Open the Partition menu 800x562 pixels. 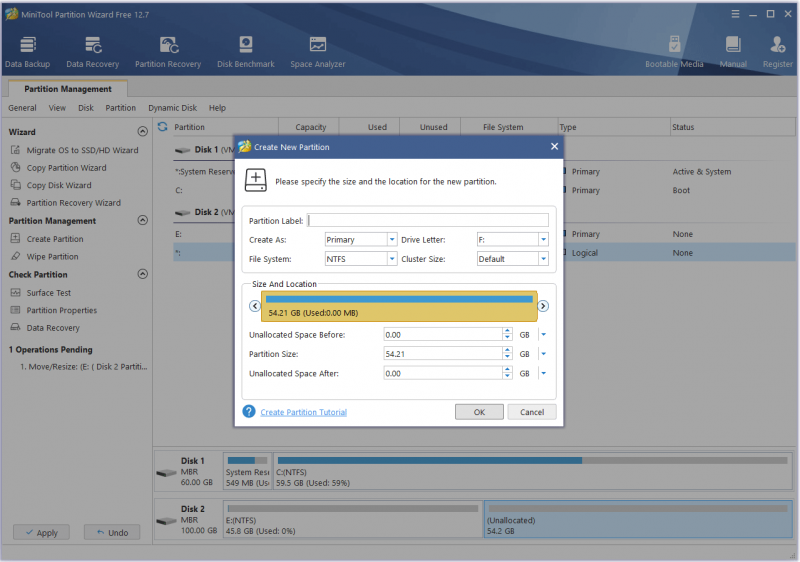coord(120,108)
